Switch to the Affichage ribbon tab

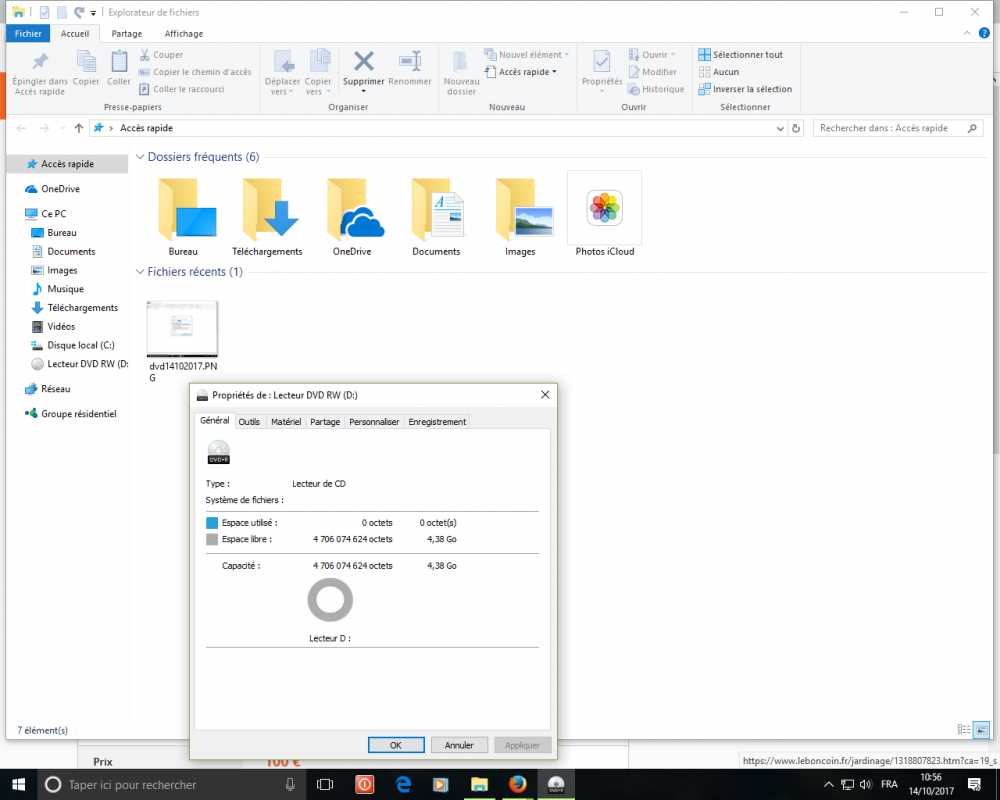[x=184, y=34]
